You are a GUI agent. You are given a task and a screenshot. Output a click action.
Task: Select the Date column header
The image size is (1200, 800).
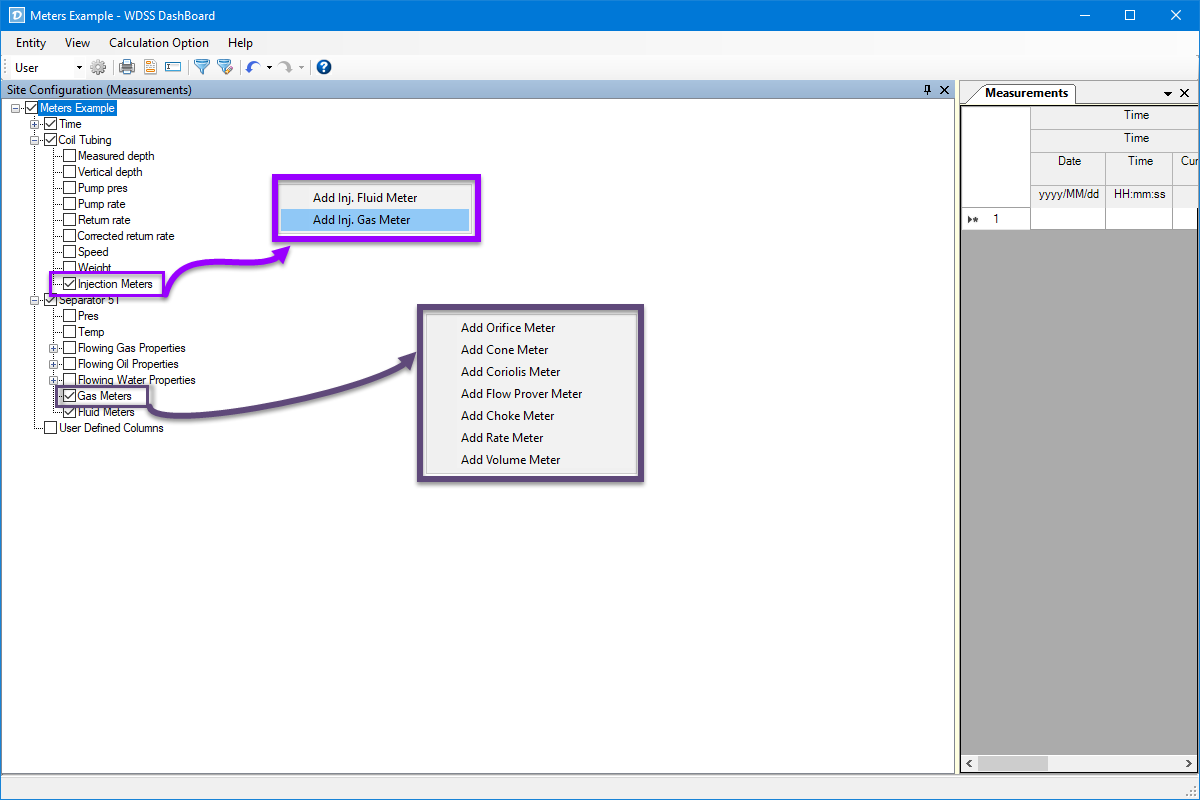pyautogui.click(x=1068, y=167)
